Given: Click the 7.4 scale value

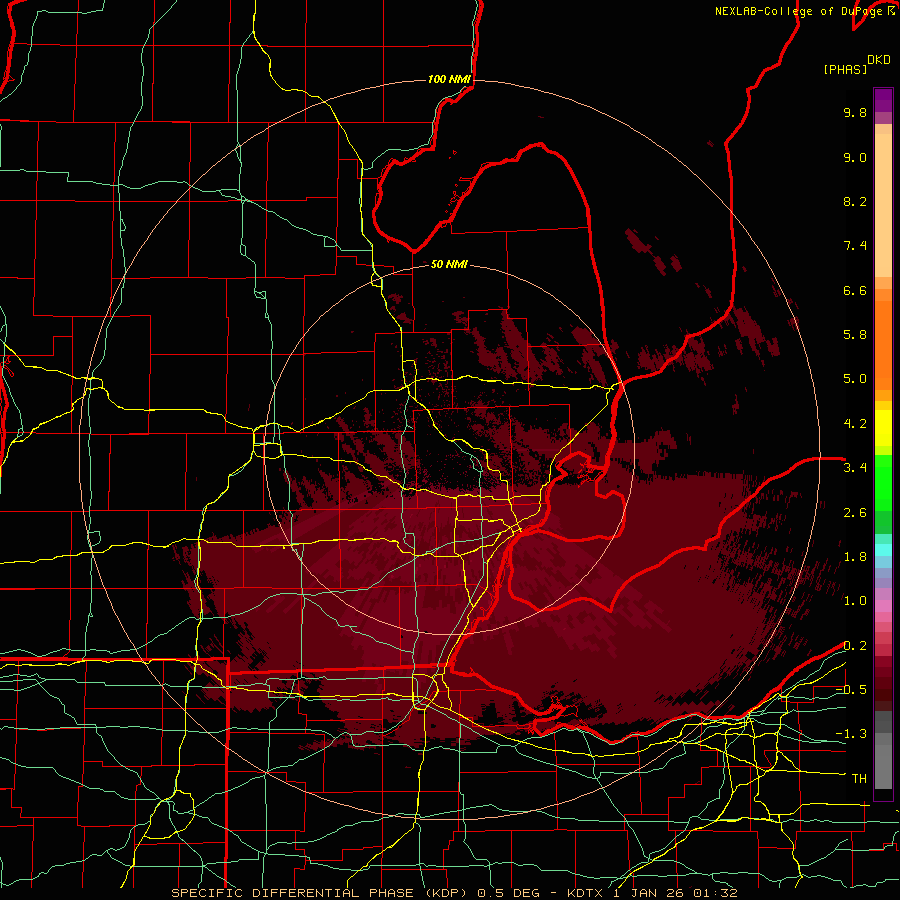Looking at the screenshot, I should point(855,246).
